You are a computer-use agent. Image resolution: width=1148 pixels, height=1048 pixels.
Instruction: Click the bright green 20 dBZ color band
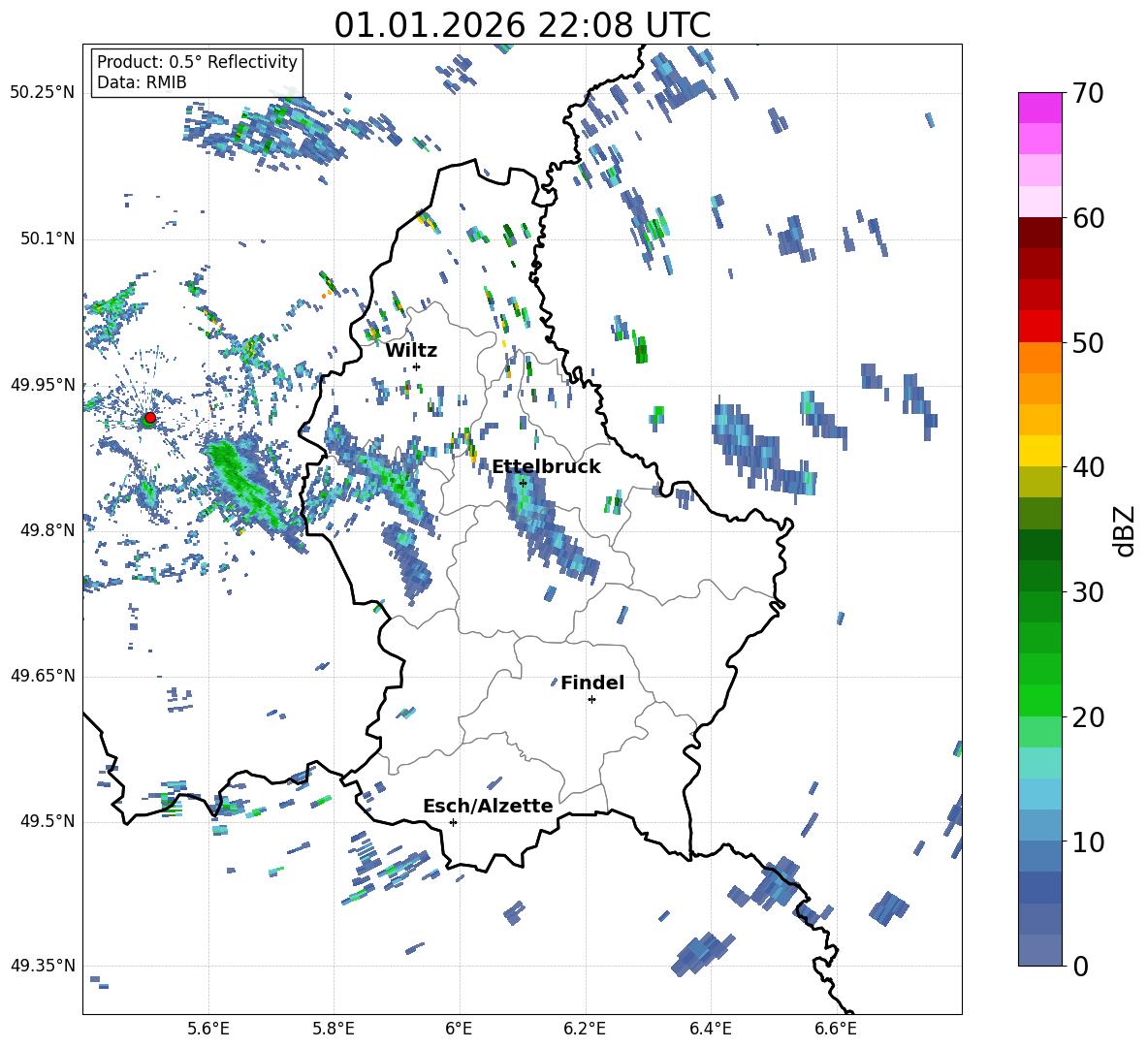1039,700
